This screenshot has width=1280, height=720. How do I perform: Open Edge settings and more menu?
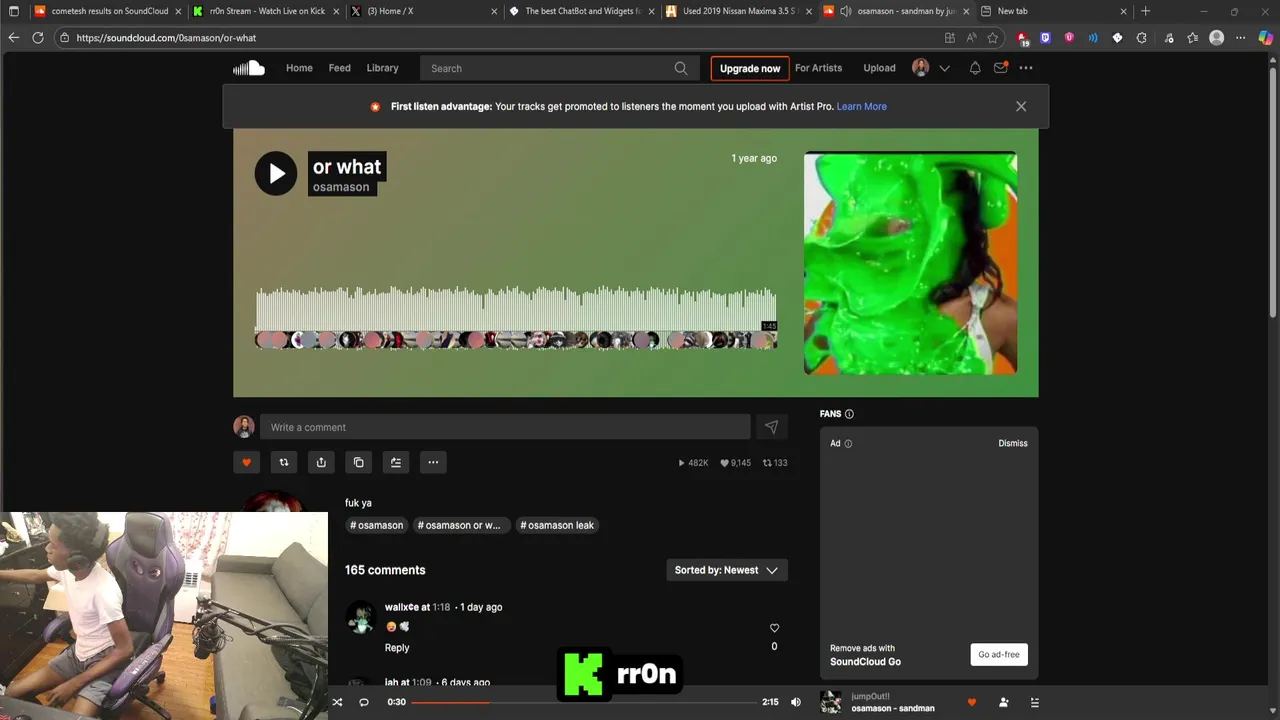[x=1241, y=38]
